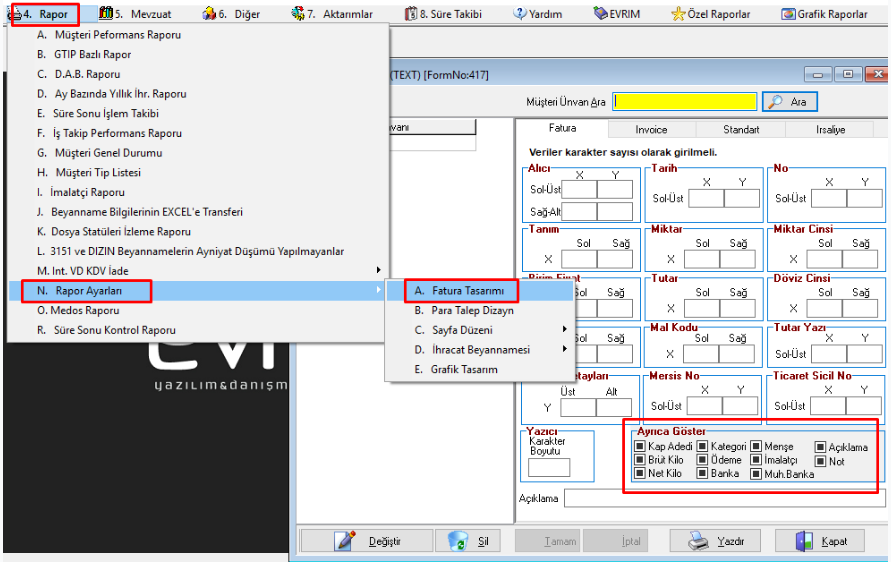The image size is (891, 562).
Task: Expand D. İhracat Beyannamesi submenu
Action: coord(480,350)
